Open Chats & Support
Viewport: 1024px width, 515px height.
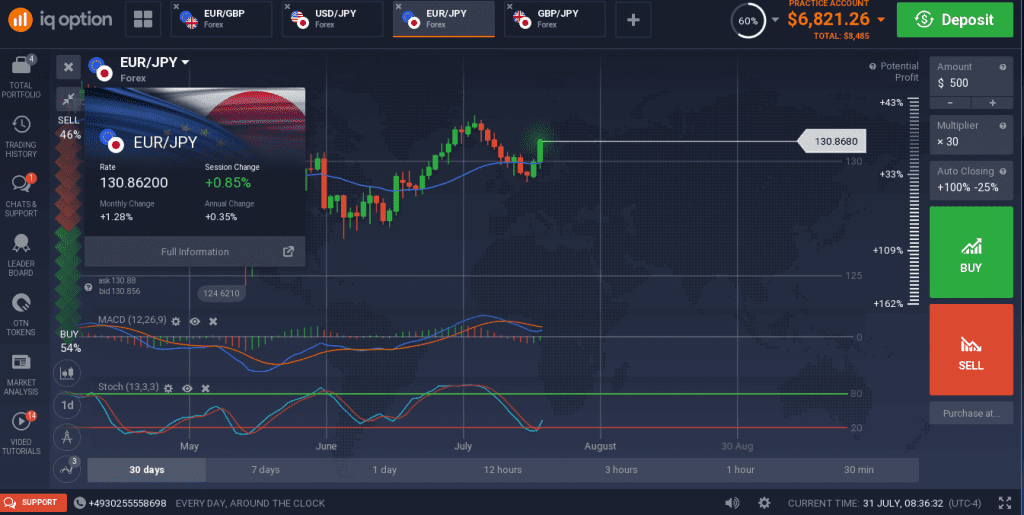22,195
